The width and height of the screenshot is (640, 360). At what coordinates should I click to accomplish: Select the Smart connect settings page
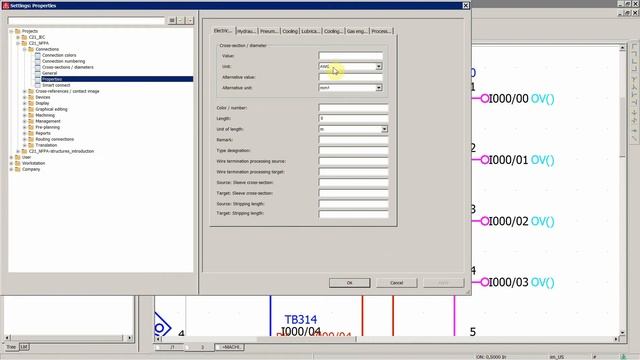point(56,85)
